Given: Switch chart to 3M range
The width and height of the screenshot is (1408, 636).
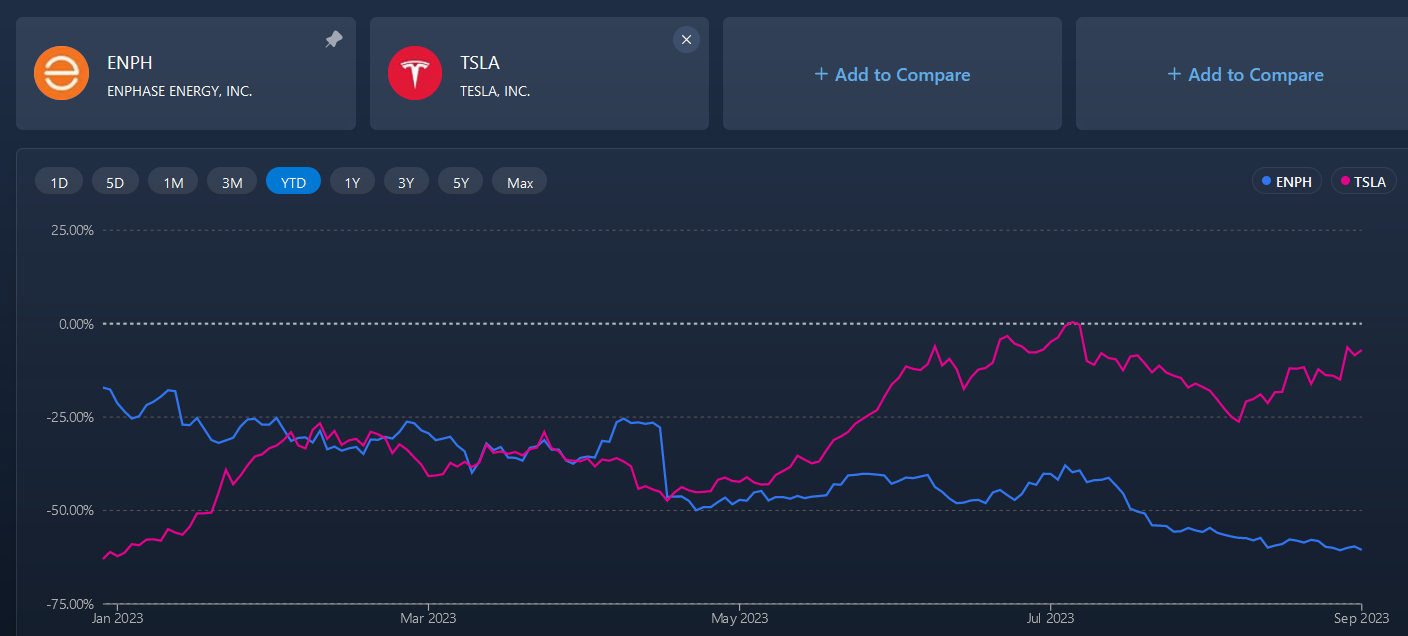Looking at the screenshot, I should (232, 182).
